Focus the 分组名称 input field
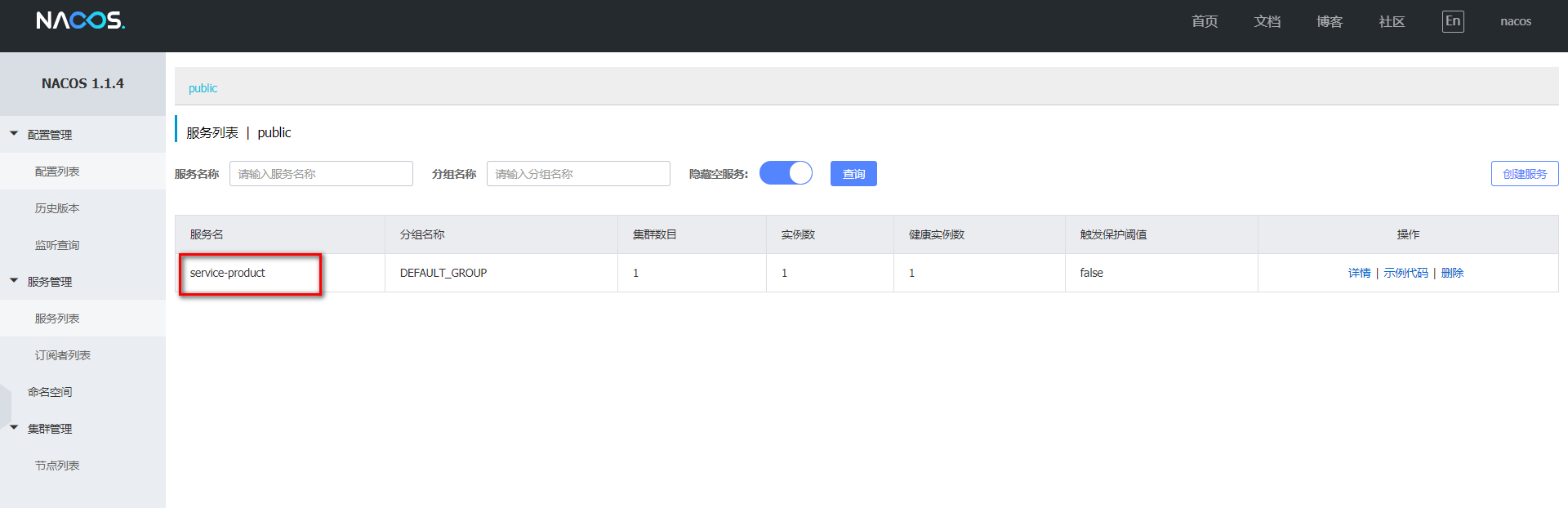The image size is (1568, 508). coord(578,173)
